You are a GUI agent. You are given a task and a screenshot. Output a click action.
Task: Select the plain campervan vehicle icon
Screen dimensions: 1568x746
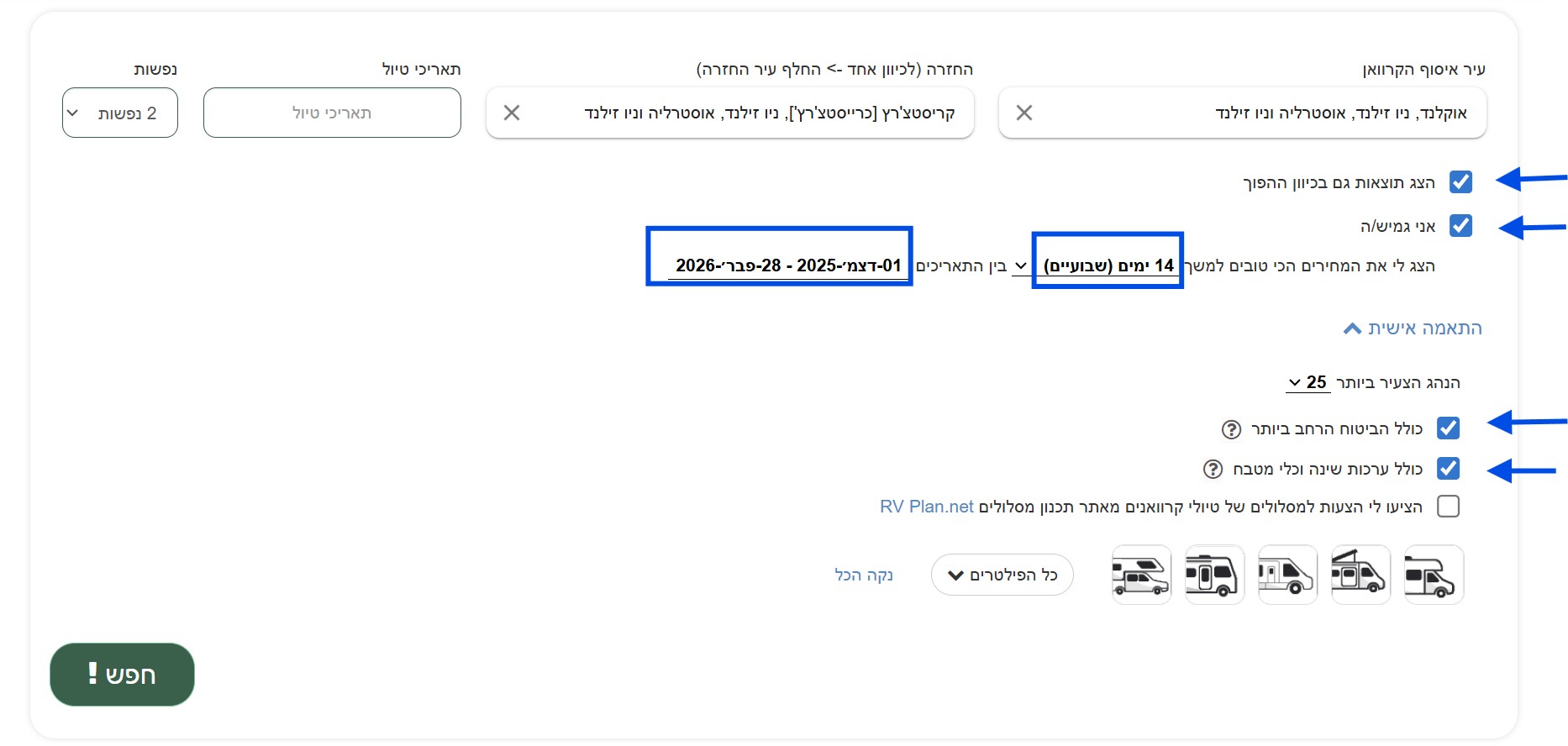(x=1287, y=575)
